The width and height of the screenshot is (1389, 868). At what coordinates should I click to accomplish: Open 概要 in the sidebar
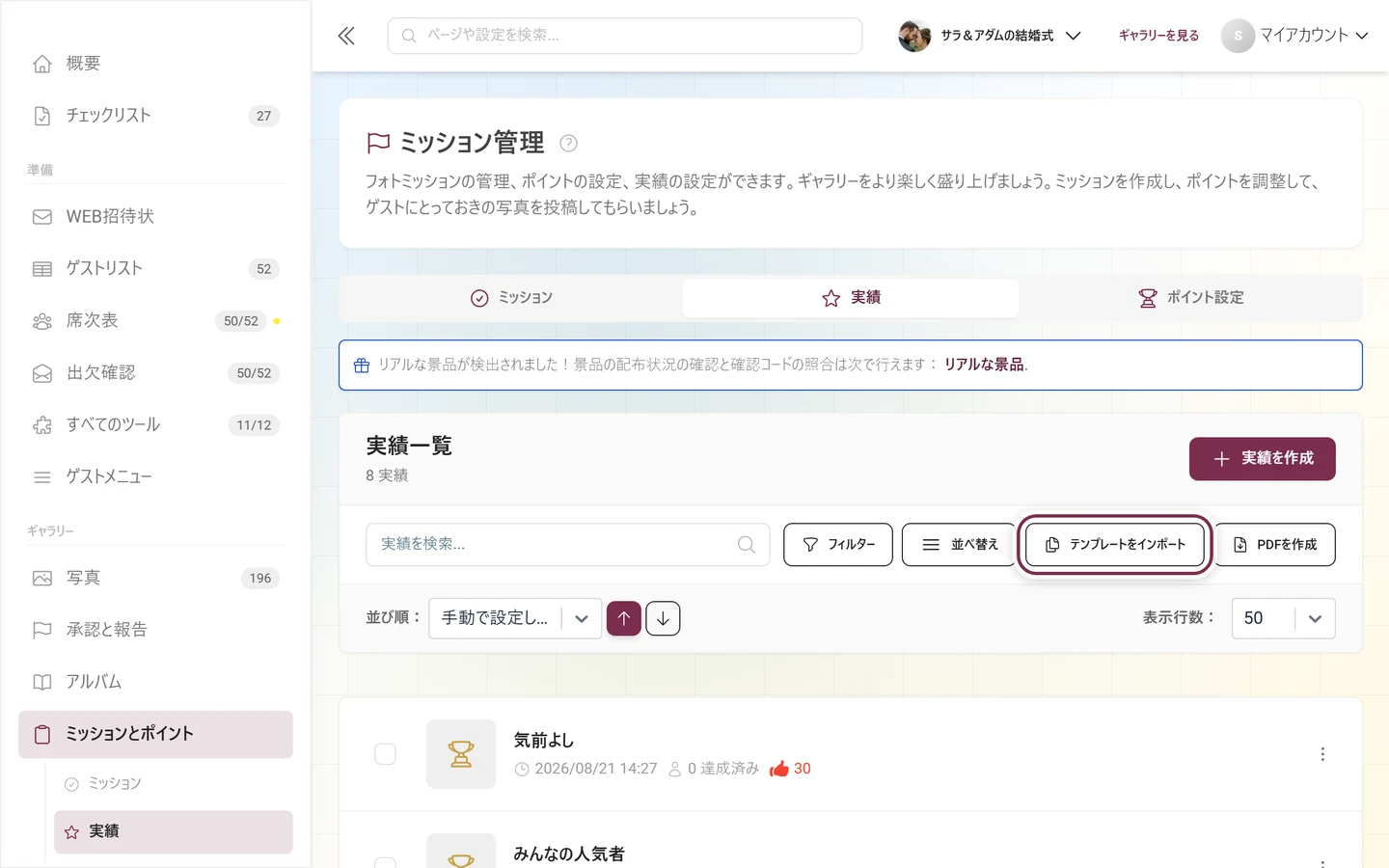point(155,64)
